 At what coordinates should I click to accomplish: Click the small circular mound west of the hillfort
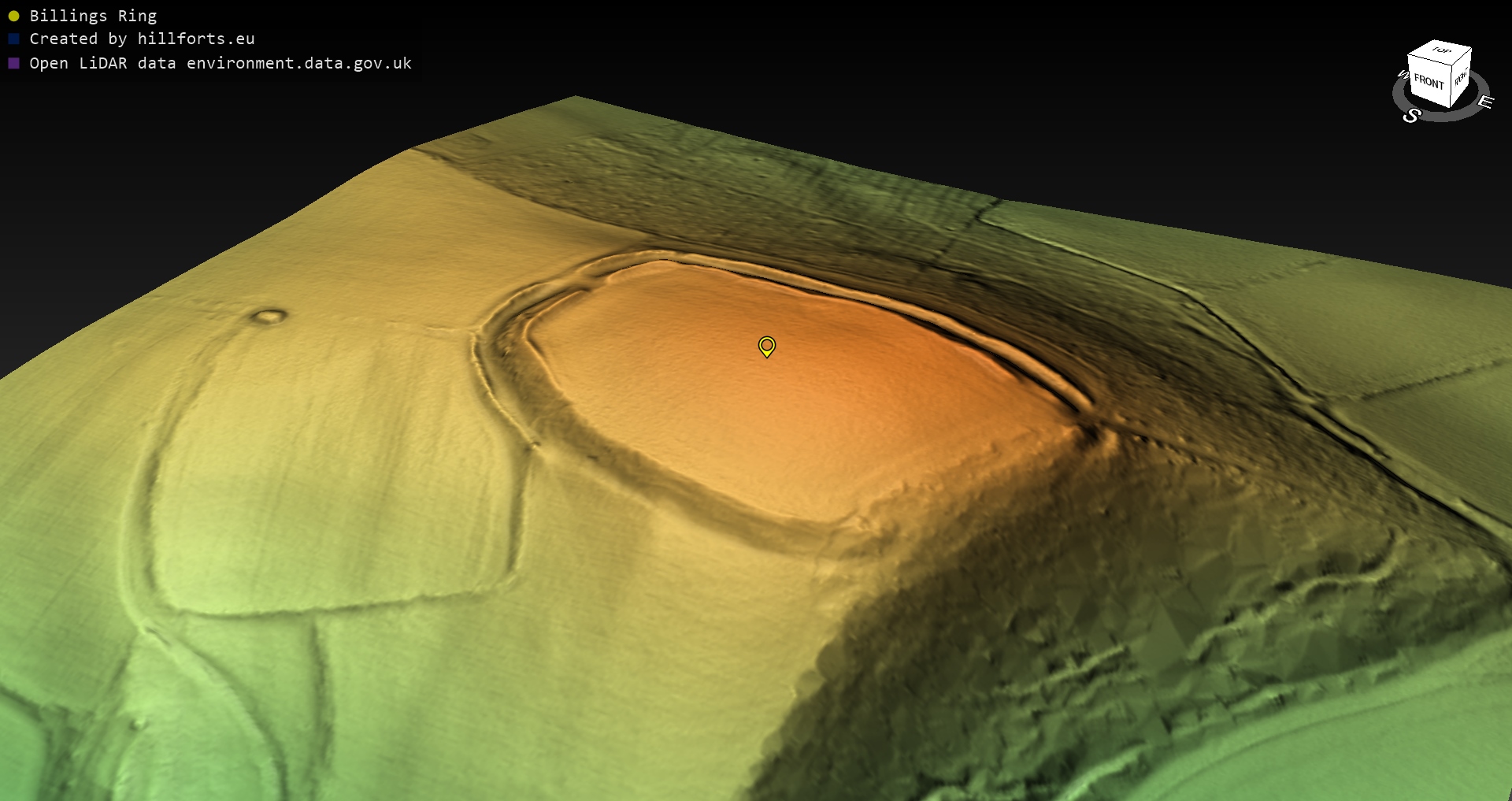(x=269, y=317)
